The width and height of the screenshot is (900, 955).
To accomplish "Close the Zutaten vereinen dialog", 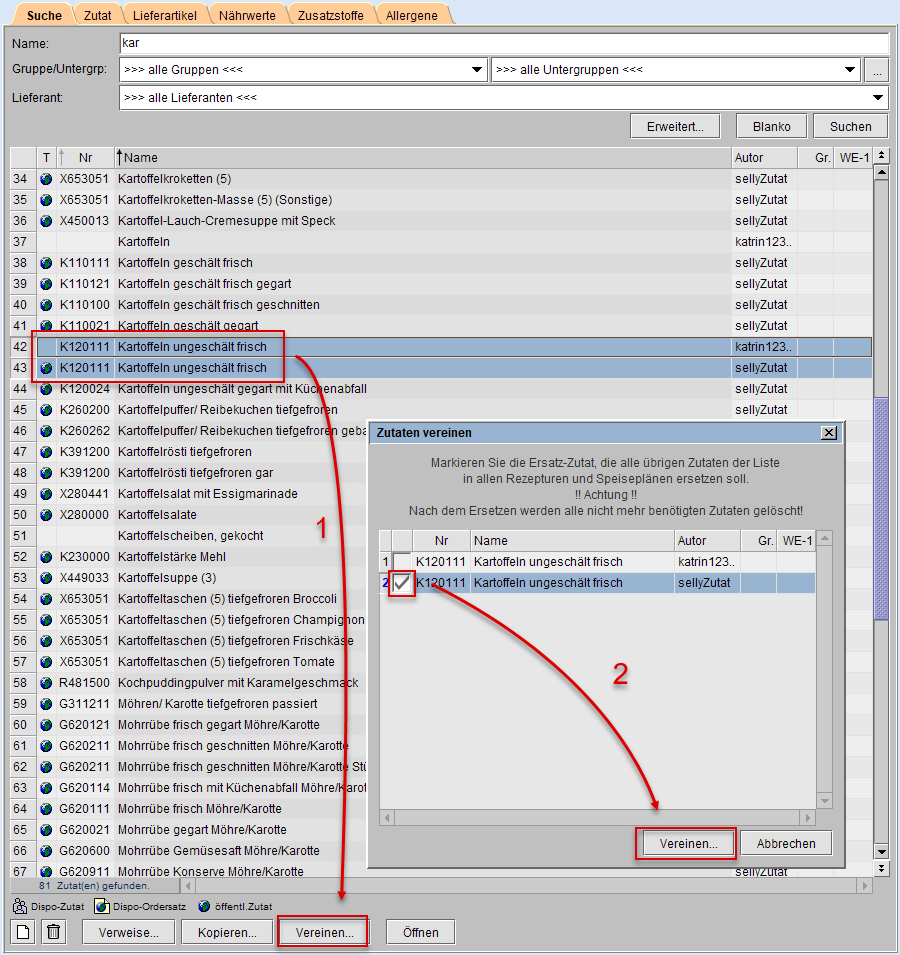I will tap(828, 433).
